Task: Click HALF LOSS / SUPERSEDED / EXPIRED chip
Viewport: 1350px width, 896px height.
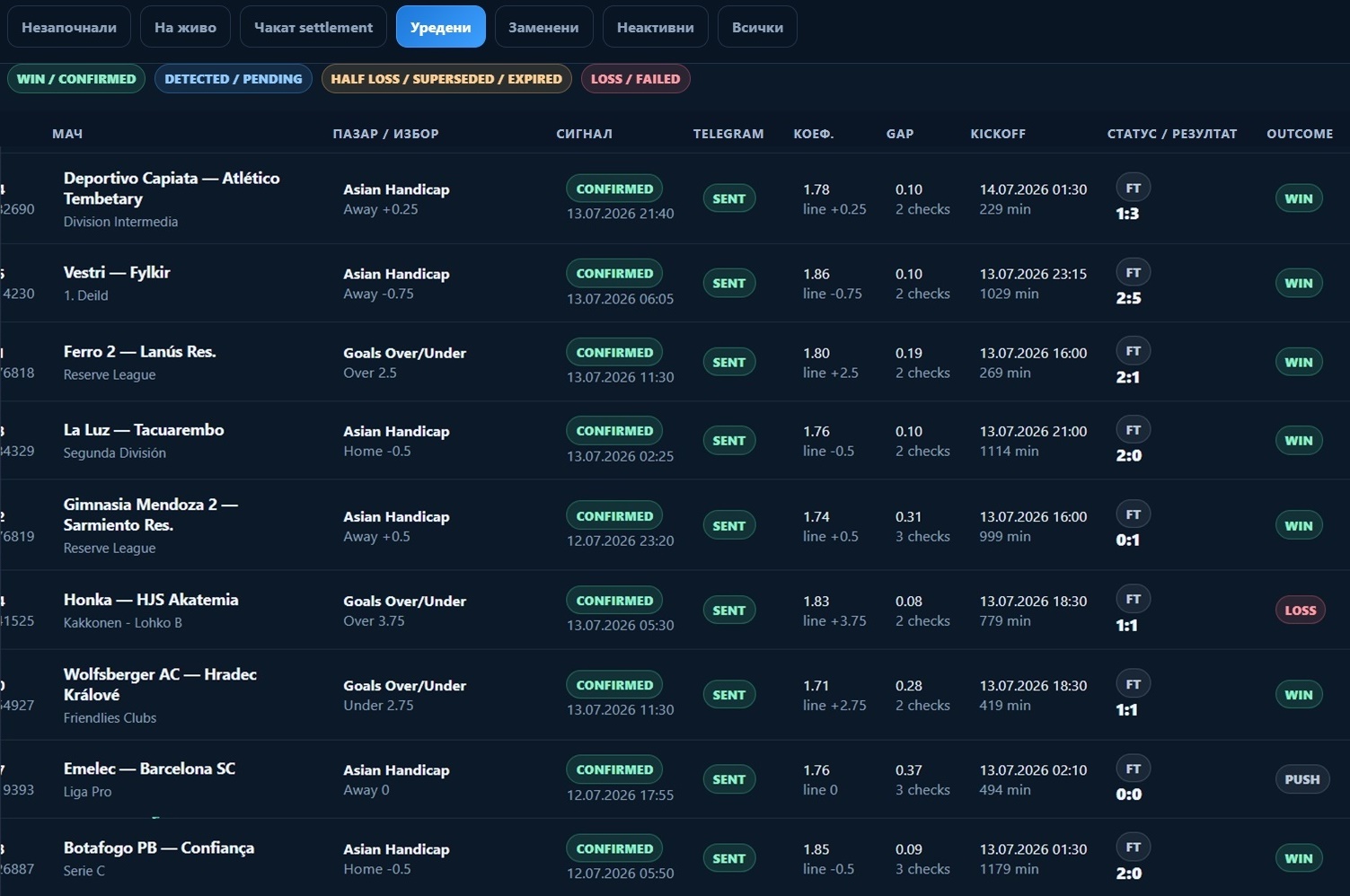Action: (446, 79)
